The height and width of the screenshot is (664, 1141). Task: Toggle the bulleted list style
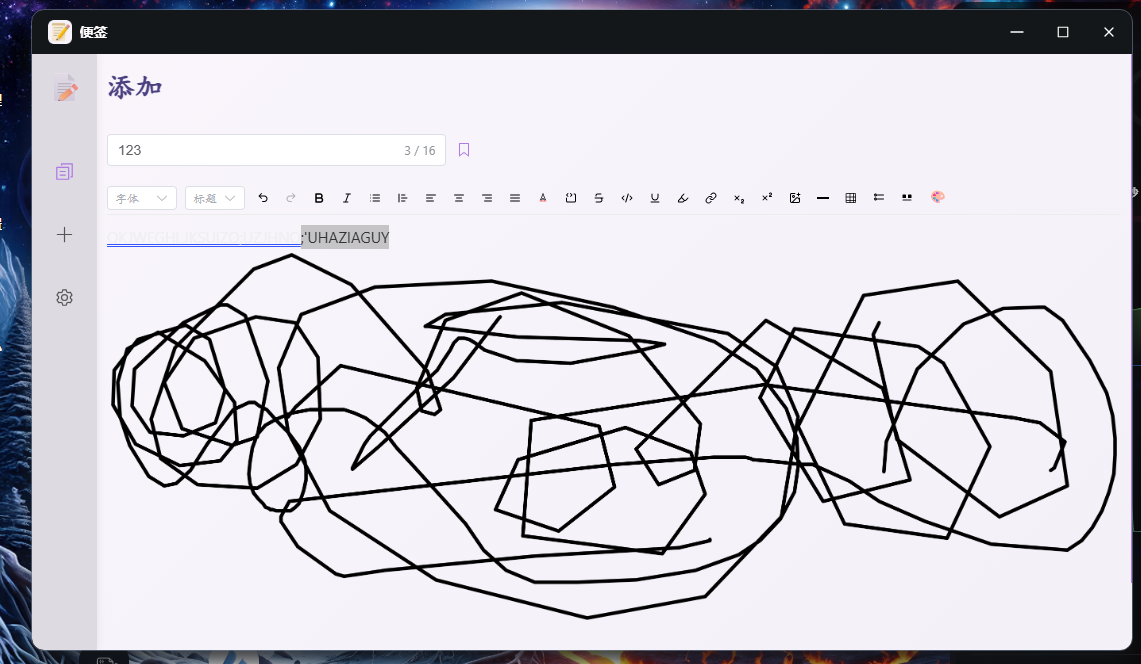(x=375, y=197)
